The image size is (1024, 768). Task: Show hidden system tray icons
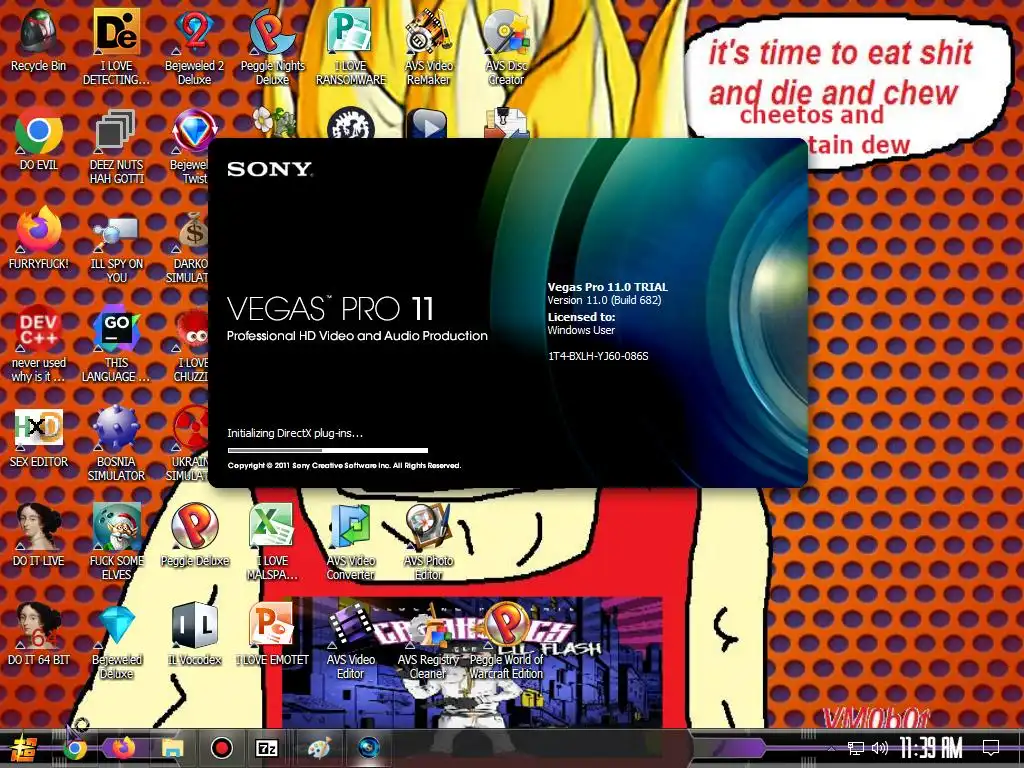point(831,748)
